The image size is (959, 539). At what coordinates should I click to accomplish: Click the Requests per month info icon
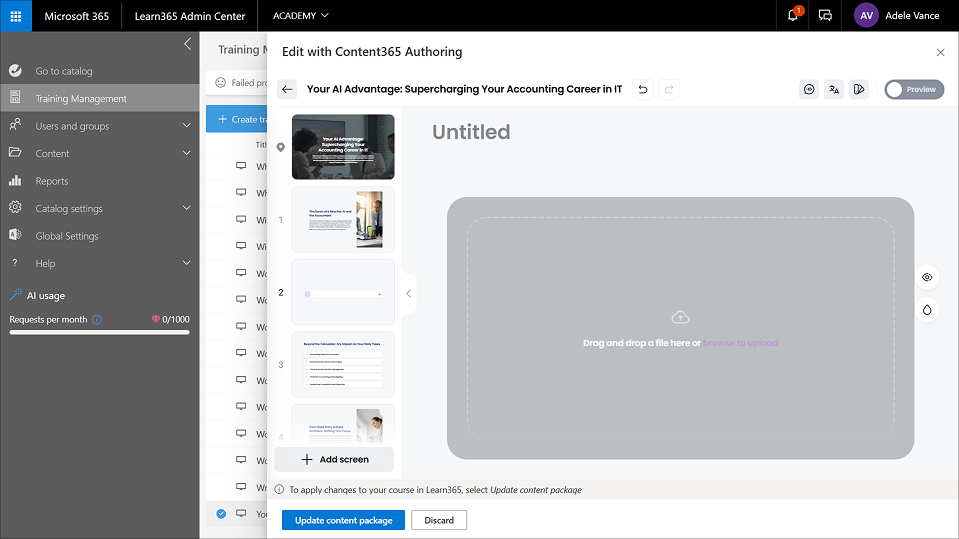point(97,320)
